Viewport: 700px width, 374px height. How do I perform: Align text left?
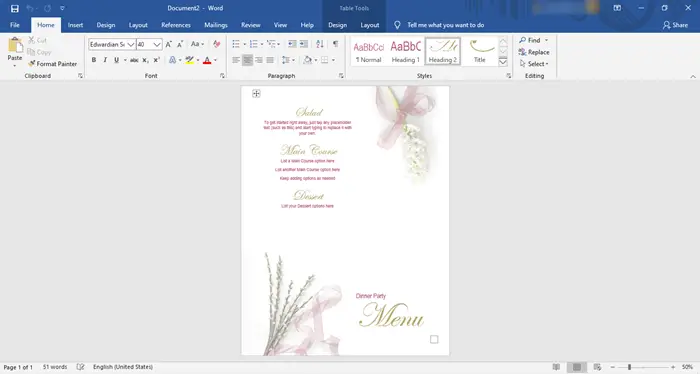236,60
